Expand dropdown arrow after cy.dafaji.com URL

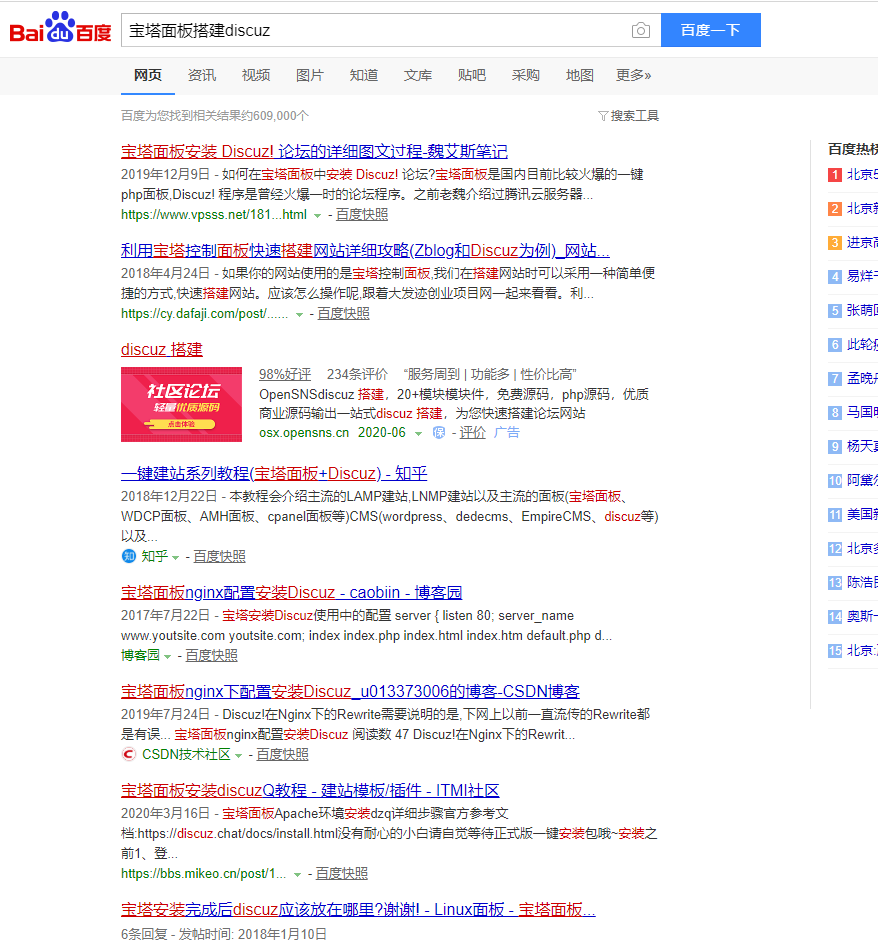[x=299, y=315]
